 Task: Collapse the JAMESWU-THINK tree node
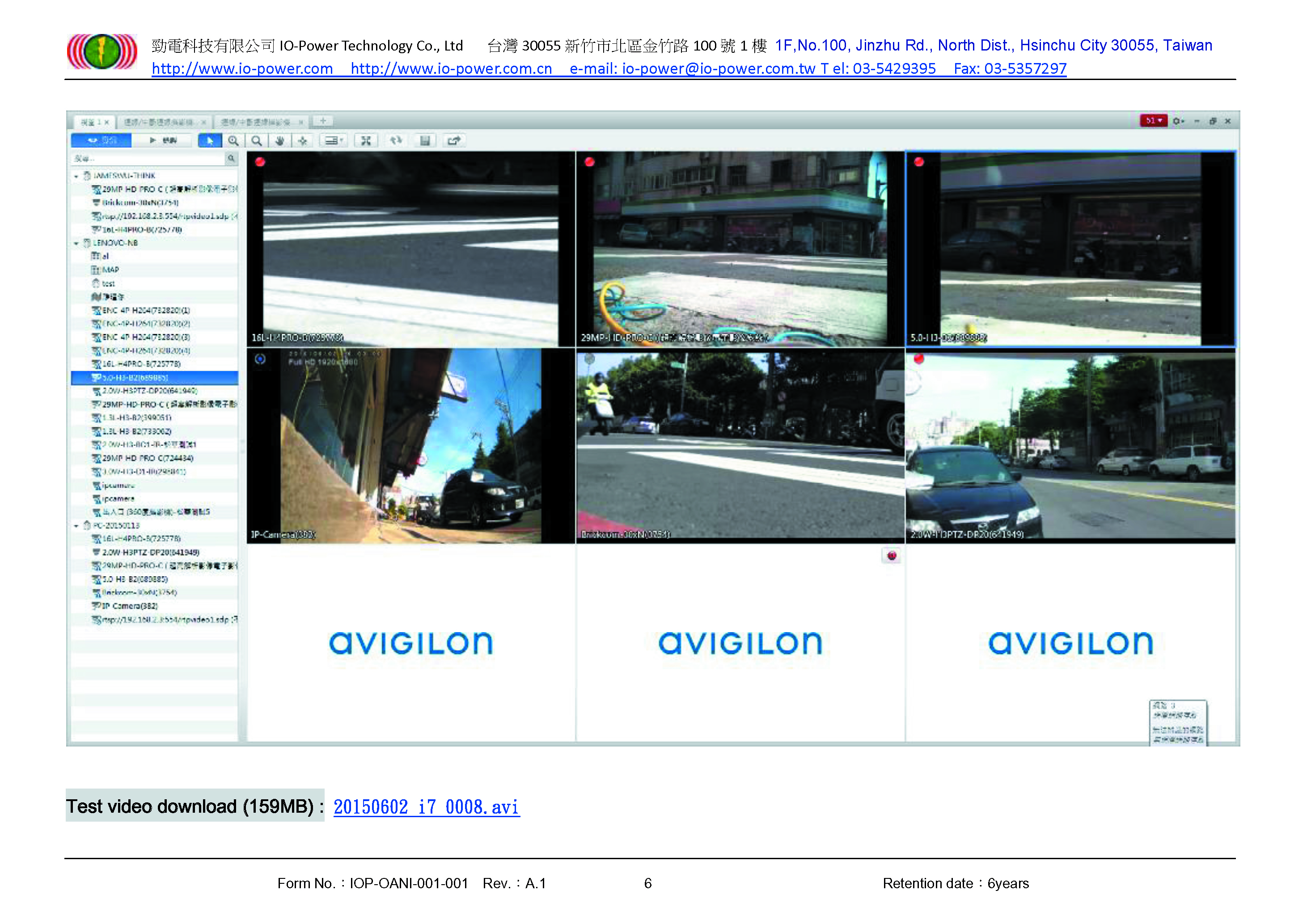pyautogui.click(x=76, y=177)
